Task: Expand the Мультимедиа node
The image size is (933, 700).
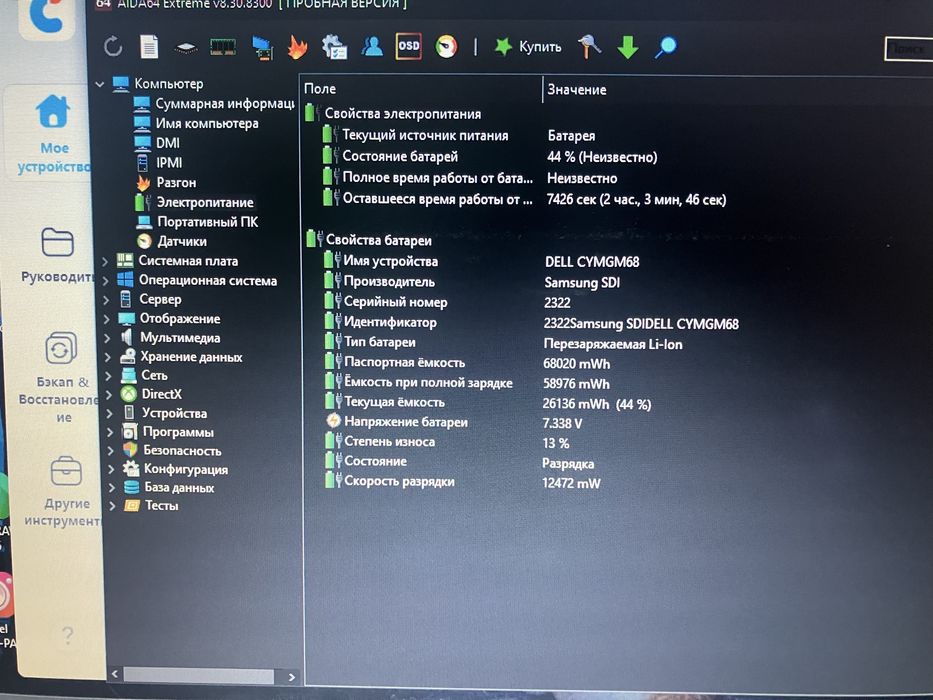Action: click(107, 338)
